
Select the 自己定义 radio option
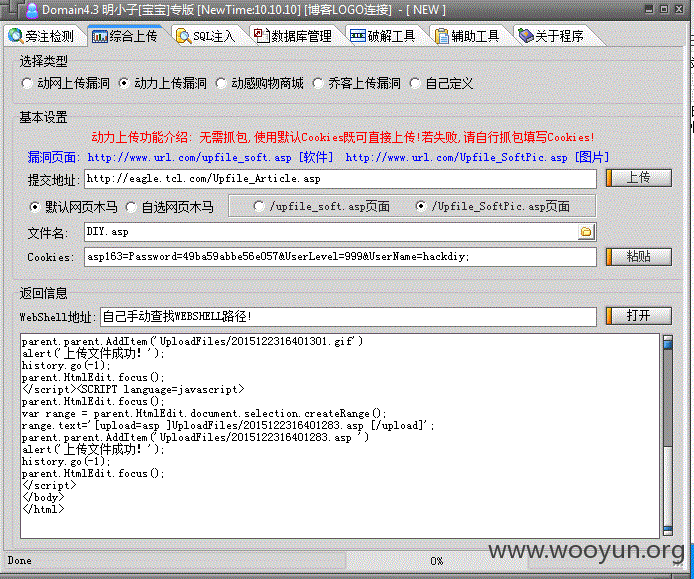point(415,83)
